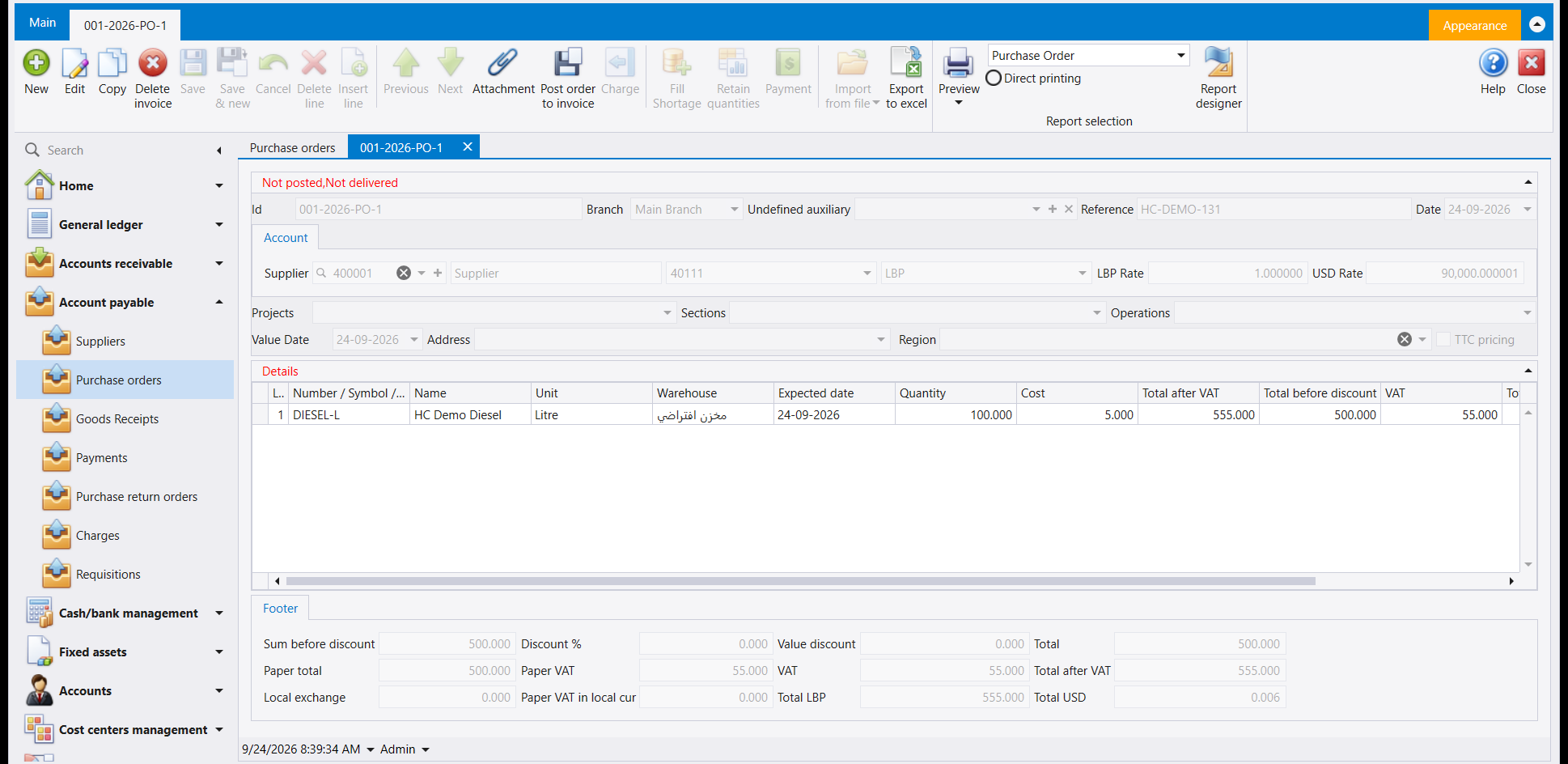
Task: Switch to the Purchase orders tab
Action: pos(292,147)
